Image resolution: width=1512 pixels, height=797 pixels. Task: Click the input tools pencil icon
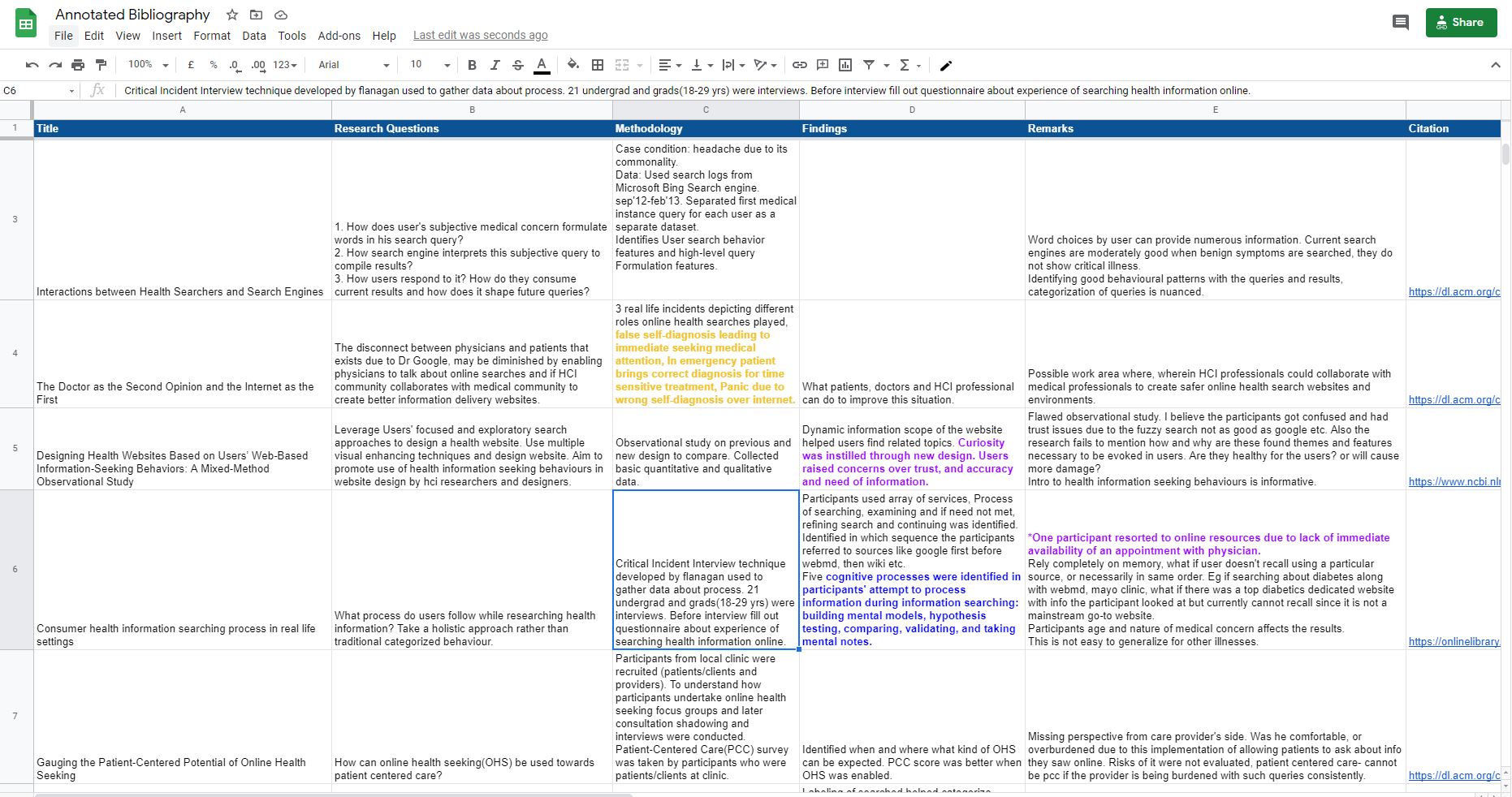click(946, 65)
